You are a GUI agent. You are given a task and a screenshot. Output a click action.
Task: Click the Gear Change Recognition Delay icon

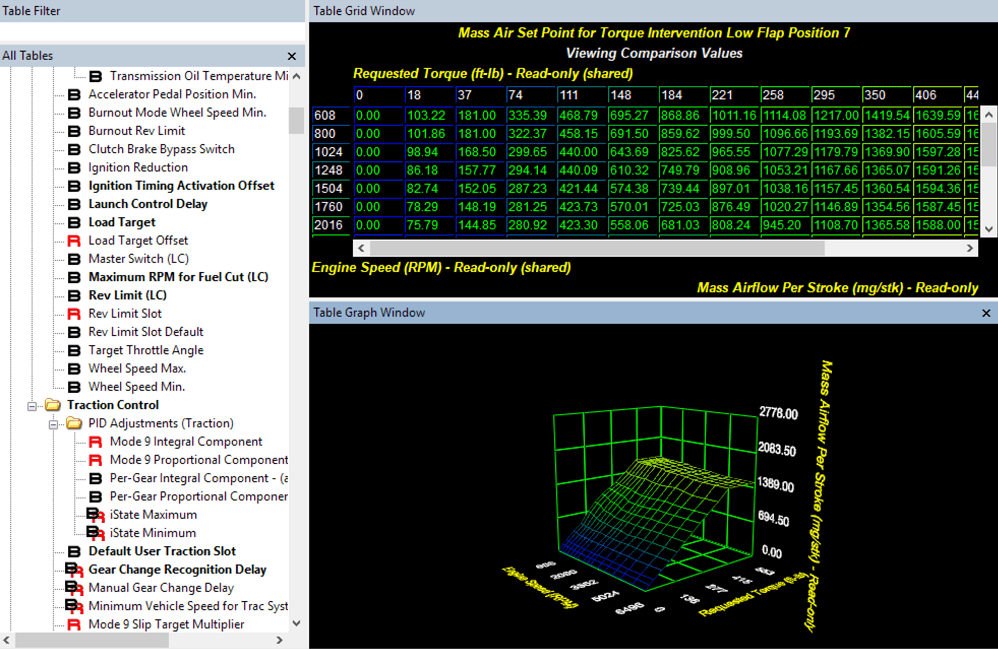74,570
